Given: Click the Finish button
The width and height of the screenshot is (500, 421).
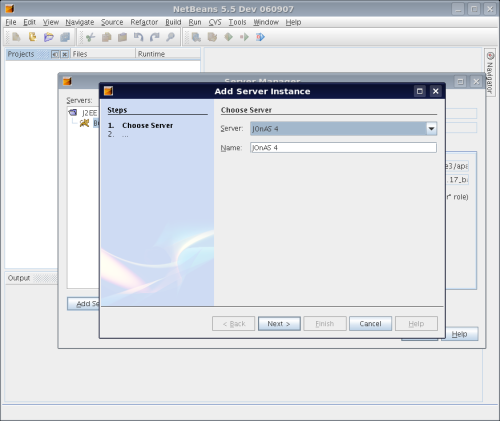Looking at the screenshot, I should 325,324.
